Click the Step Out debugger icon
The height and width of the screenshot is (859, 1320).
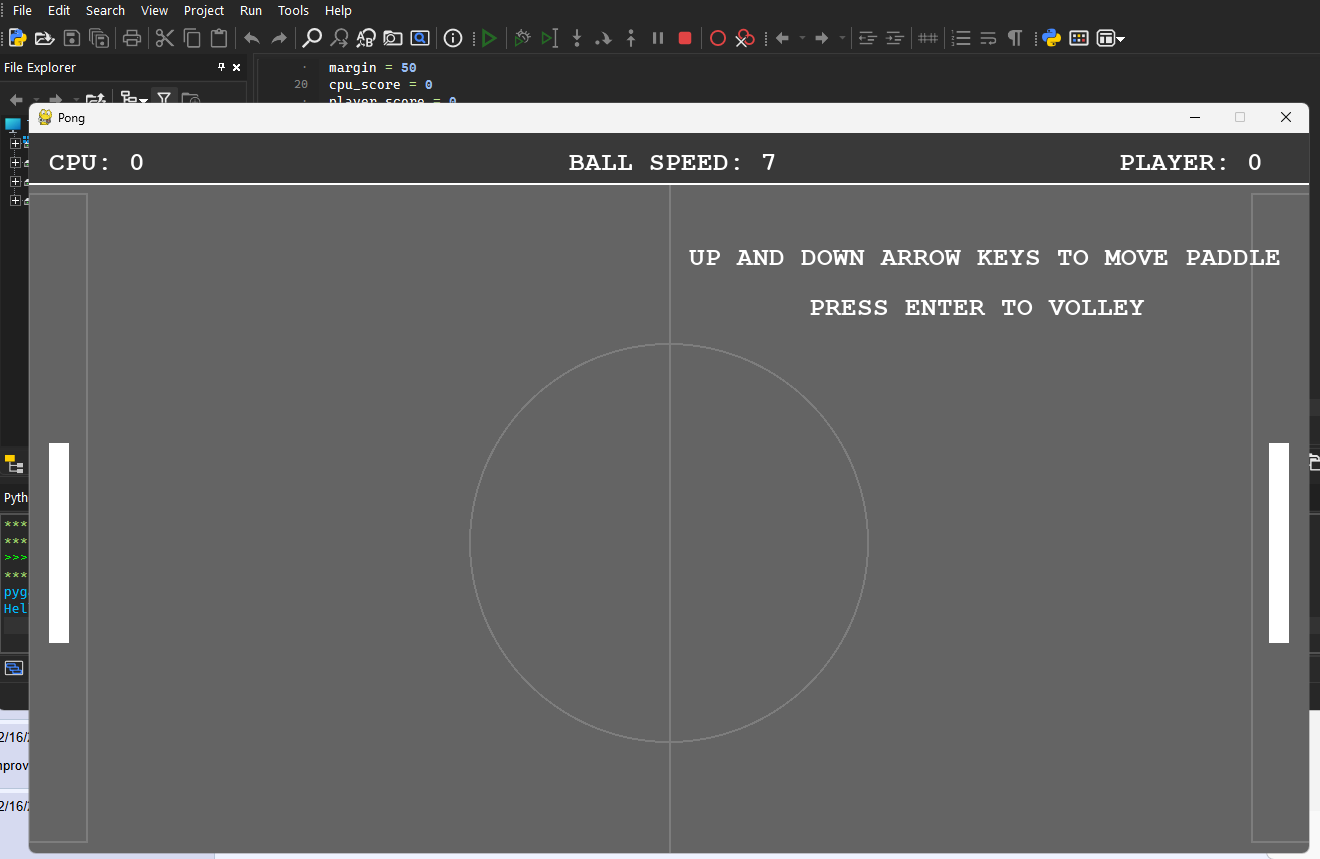tap(630, 38)
